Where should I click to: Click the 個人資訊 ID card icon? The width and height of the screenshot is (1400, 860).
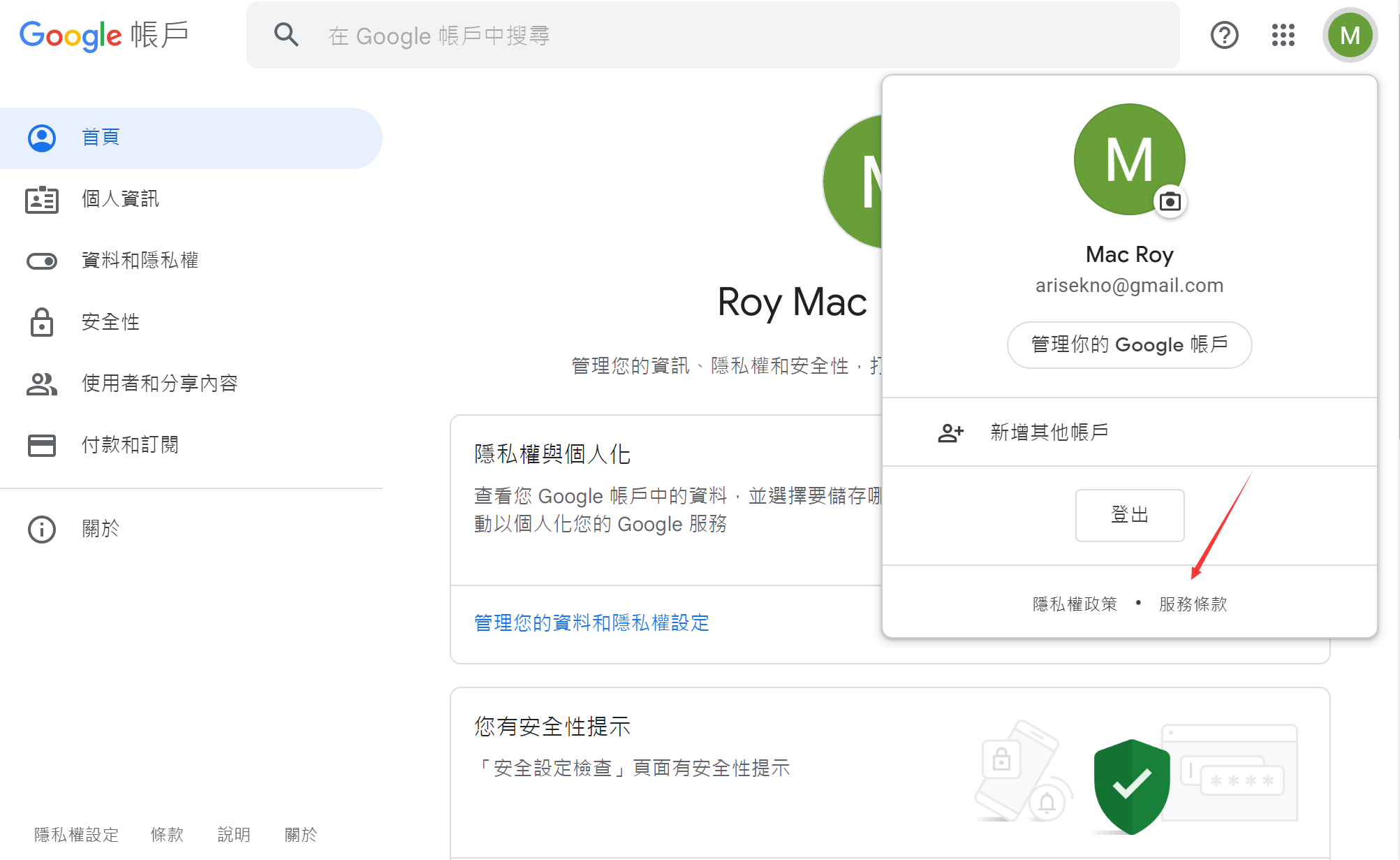(42, 200)
